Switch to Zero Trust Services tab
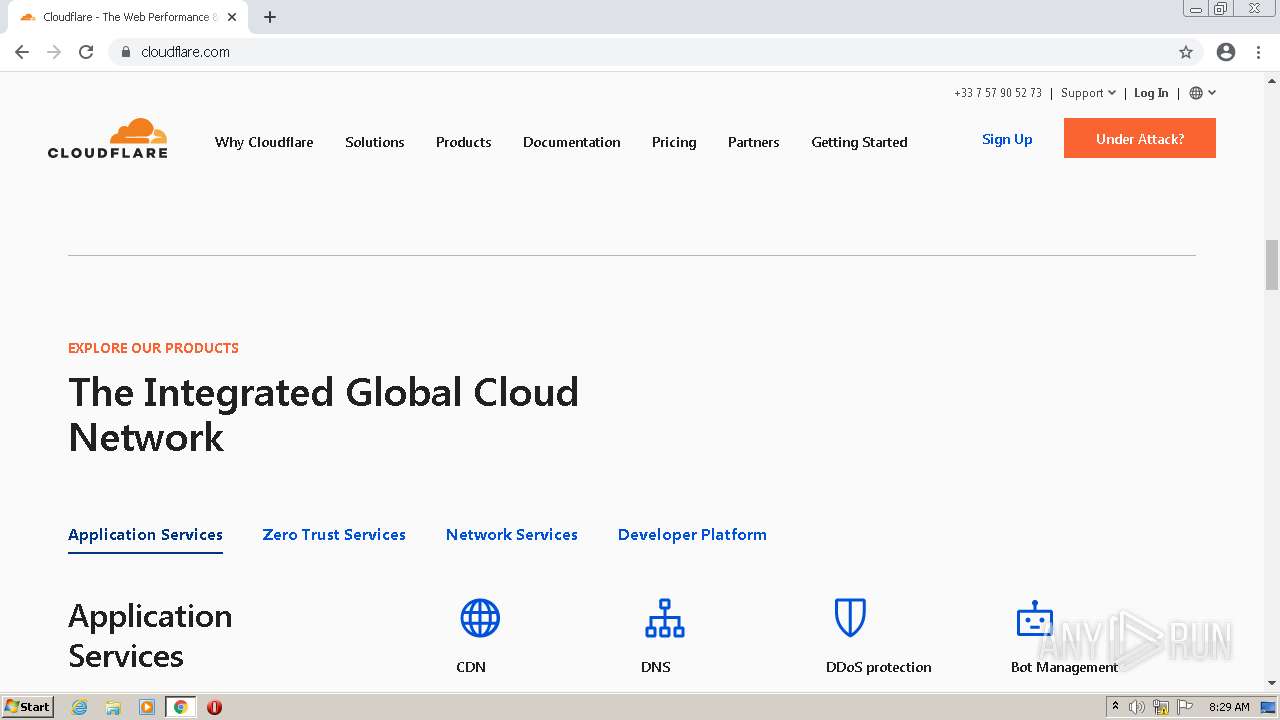The width and height of the screenshot is (1280, 720). point(334,535)
